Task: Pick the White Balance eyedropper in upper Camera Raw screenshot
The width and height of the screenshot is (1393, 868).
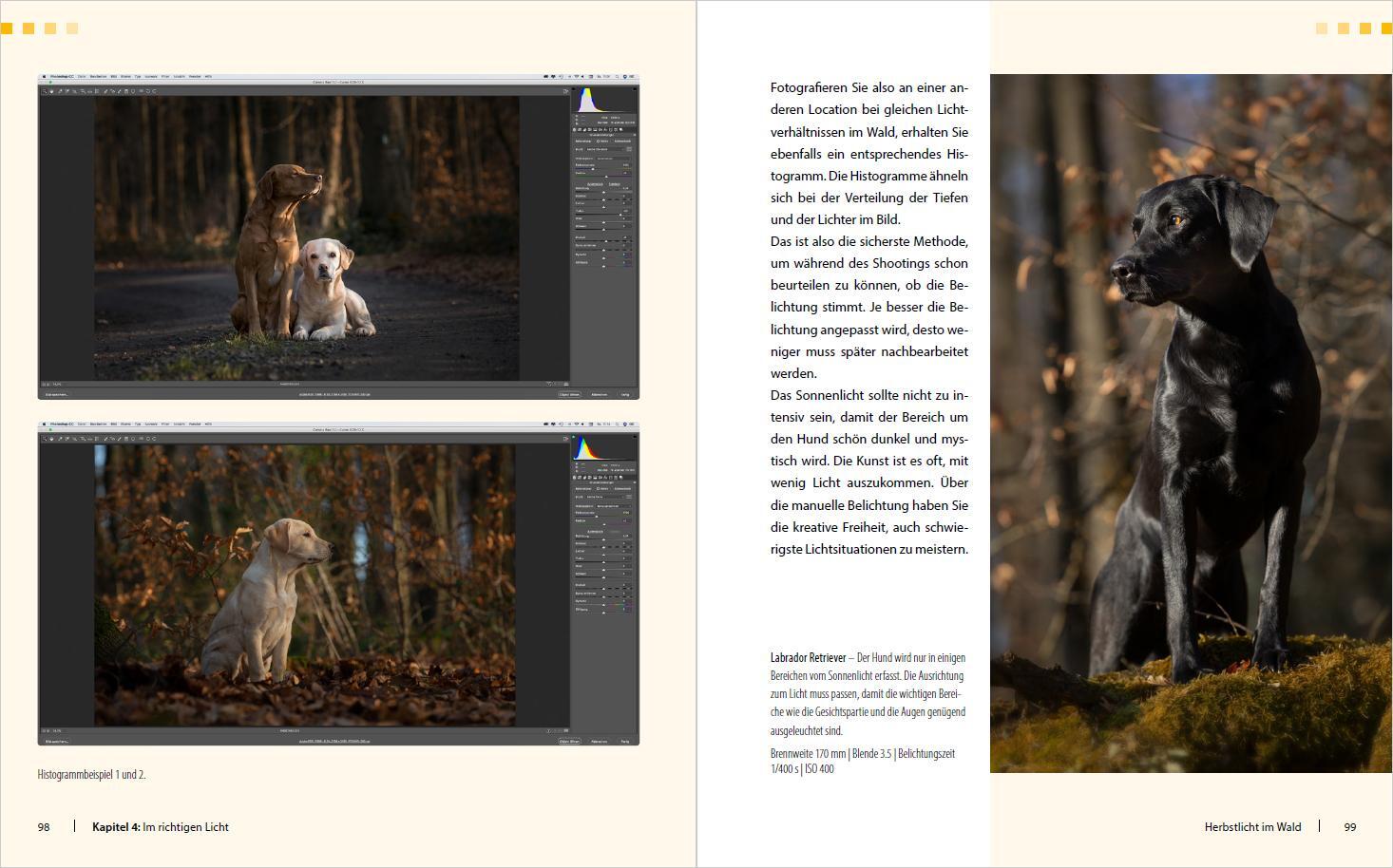Action: click(x=60, y=91)
